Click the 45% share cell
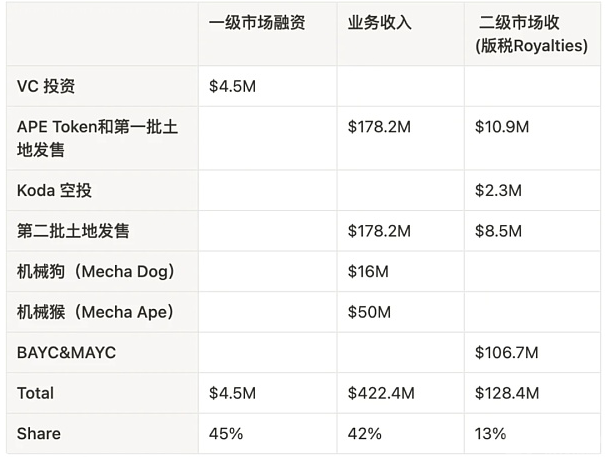The height and width of the screenshot is (462, 613). pyautogui.click(x=226, y=433)
